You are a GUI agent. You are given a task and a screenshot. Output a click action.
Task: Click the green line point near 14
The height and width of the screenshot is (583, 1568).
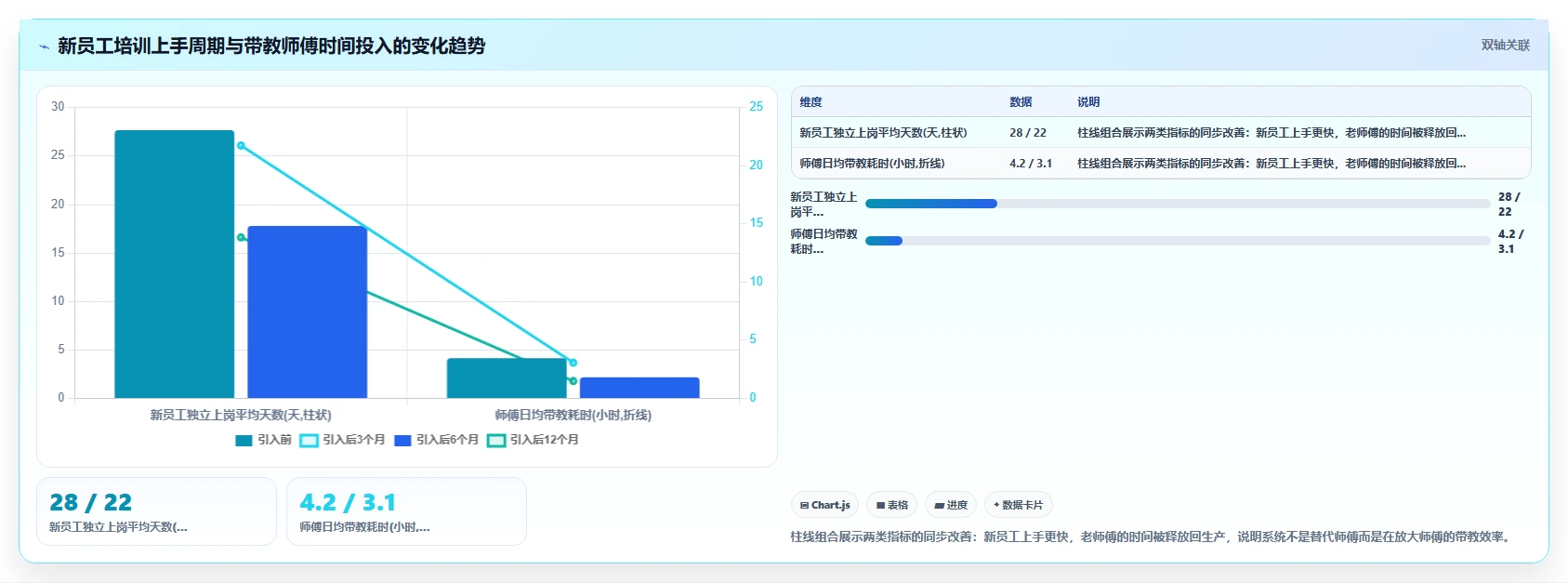[x=241, y=238]
